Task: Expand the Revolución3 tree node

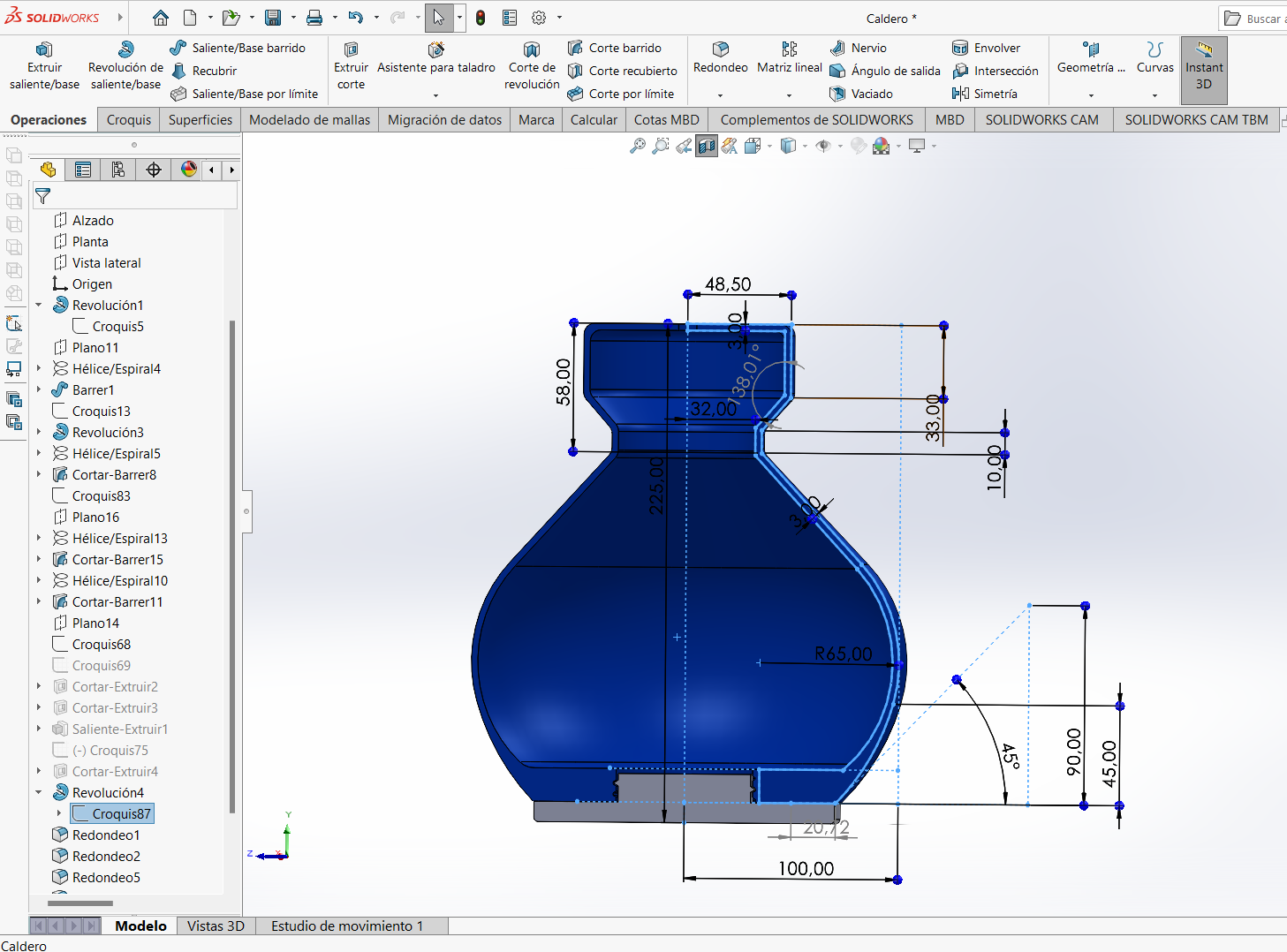Action: [x=39, y=433]
